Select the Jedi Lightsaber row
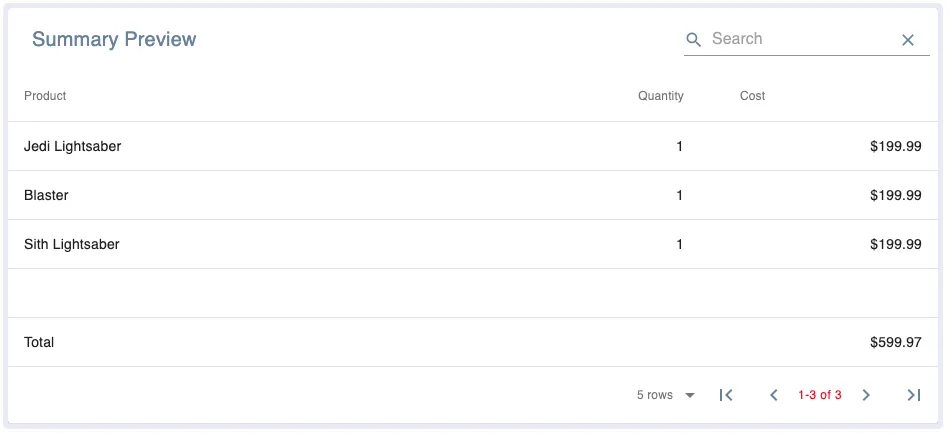 pyautogui.click(x=73, y=146)
